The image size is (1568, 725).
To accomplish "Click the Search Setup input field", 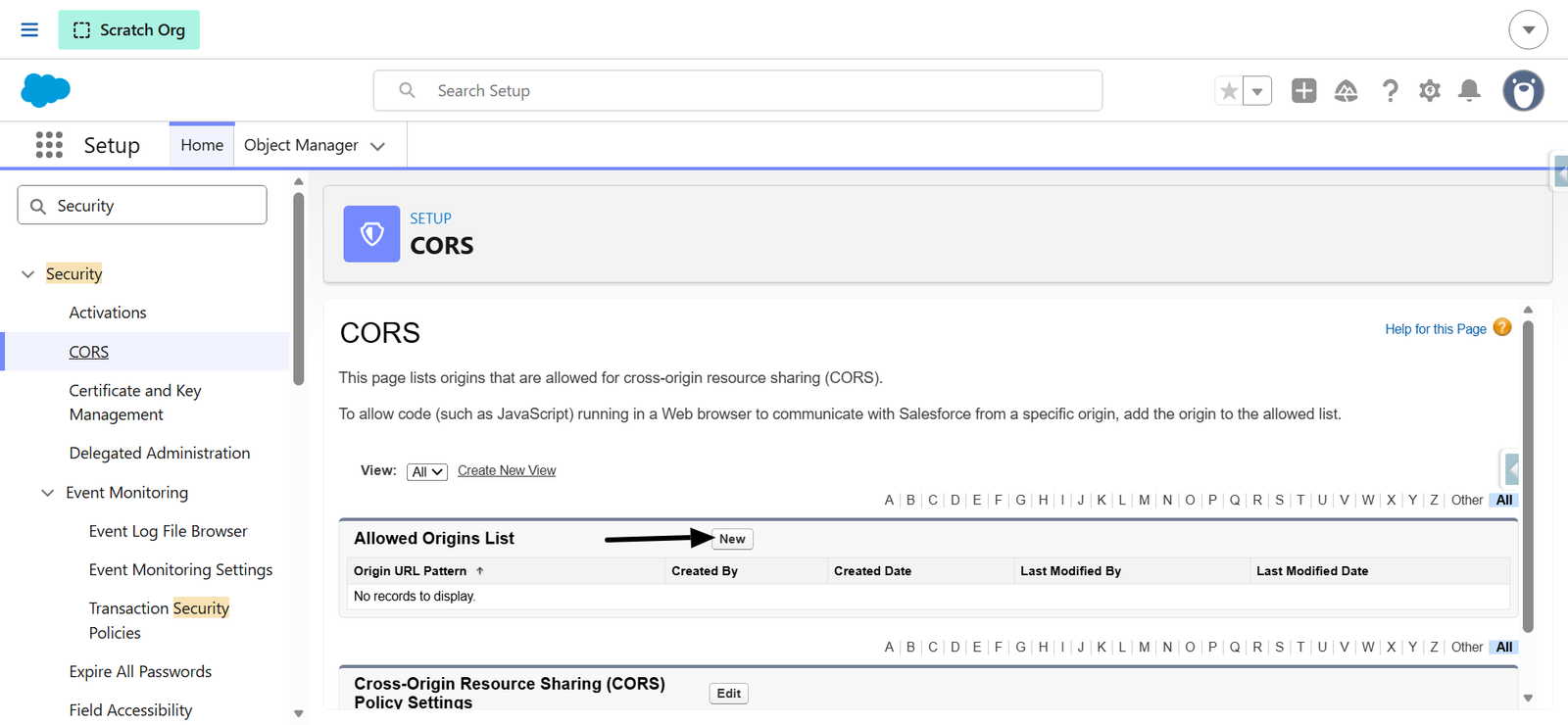I will click(x=737, y=90).
